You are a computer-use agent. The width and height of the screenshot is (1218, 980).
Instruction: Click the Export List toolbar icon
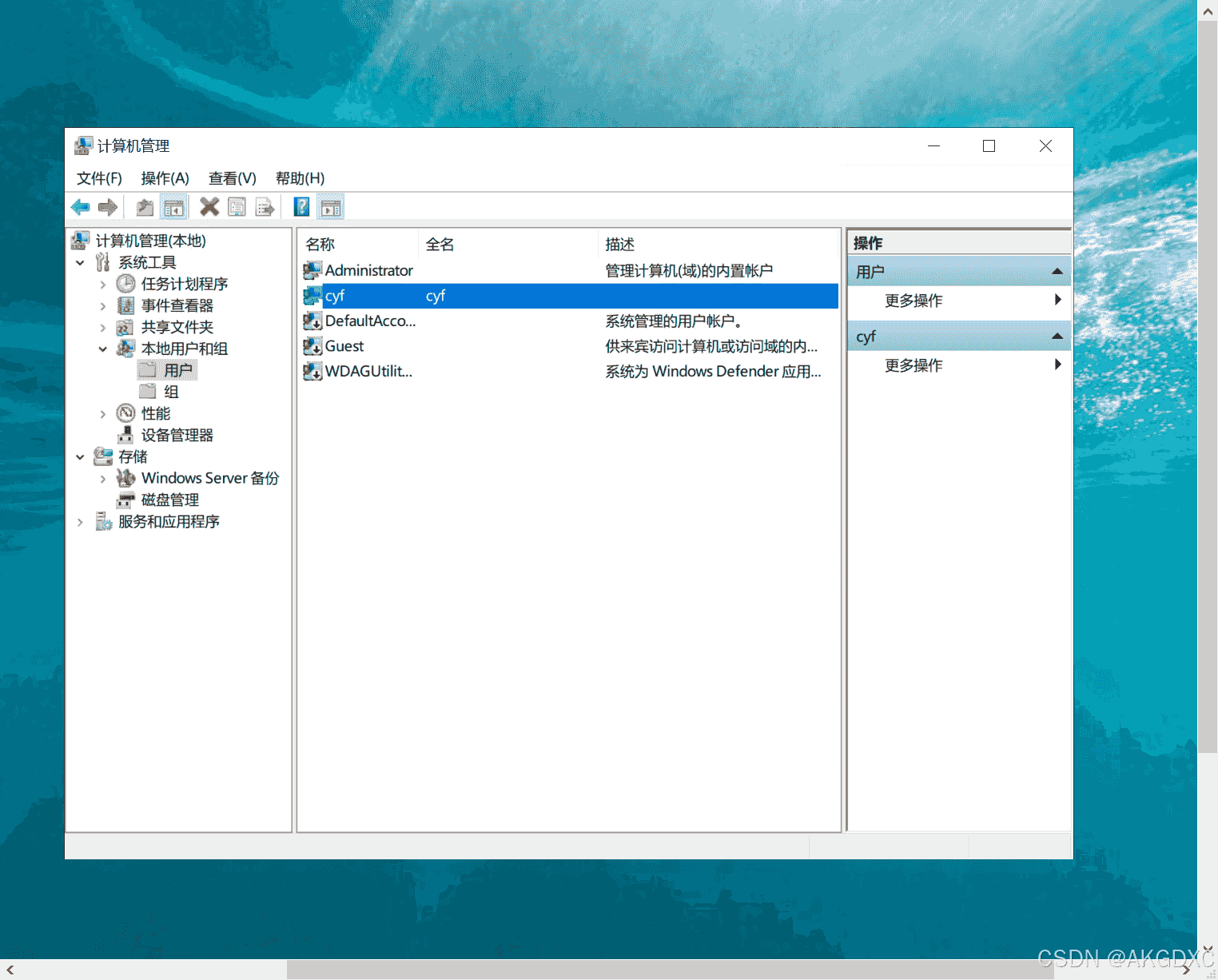click(x=265, y=208)
